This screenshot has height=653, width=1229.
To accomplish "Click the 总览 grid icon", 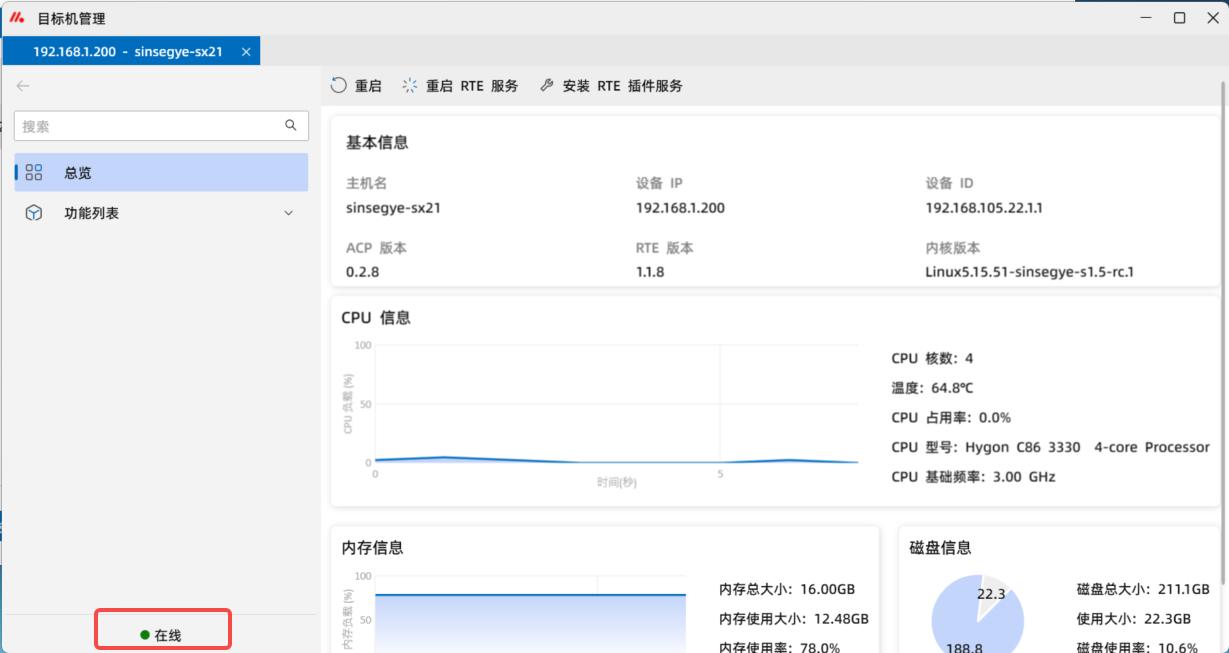I will 34,173.
